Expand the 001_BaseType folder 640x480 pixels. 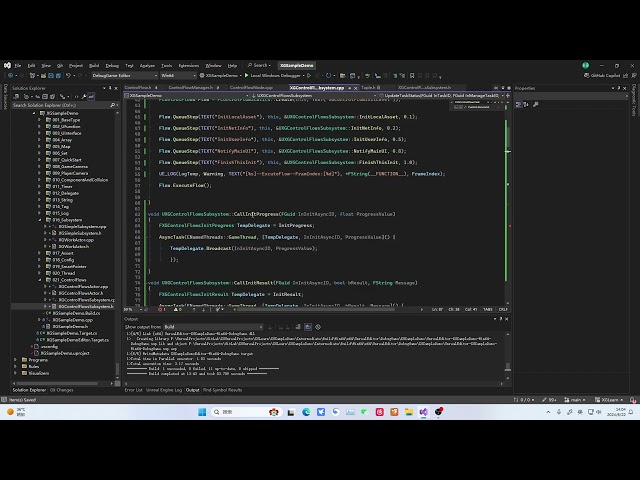pos(40,120)
